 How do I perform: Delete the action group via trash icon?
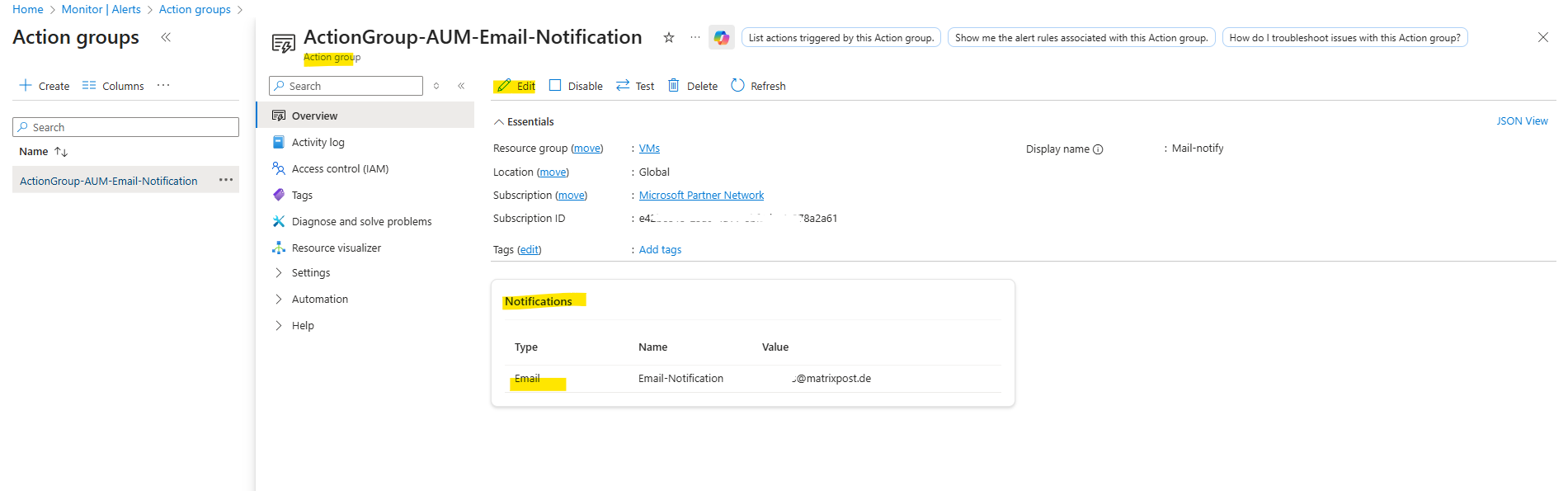click(x=693, y=86)
